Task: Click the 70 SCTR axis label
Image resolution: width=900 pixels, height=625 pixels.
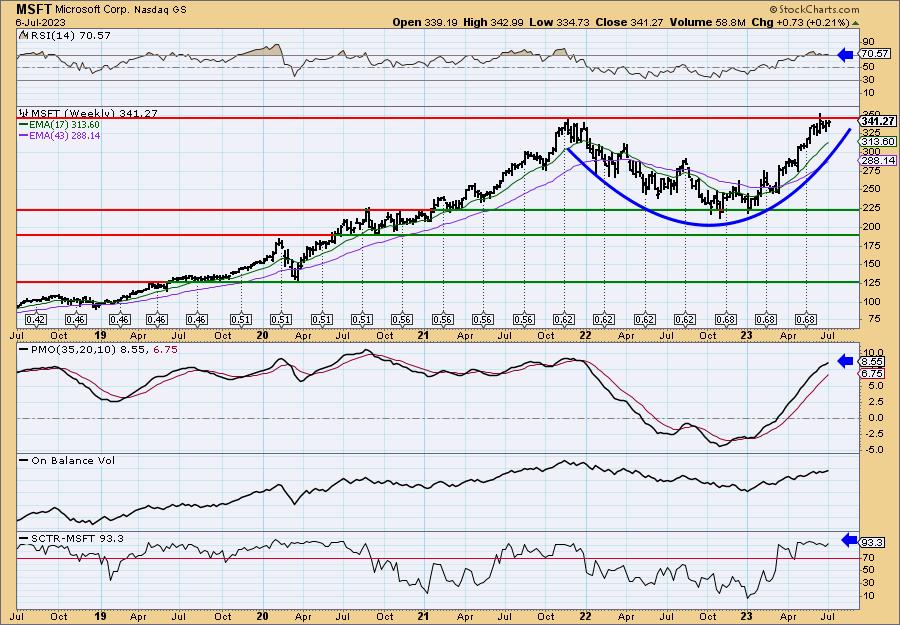Action: pyautogui.click(x=868, y=557)
